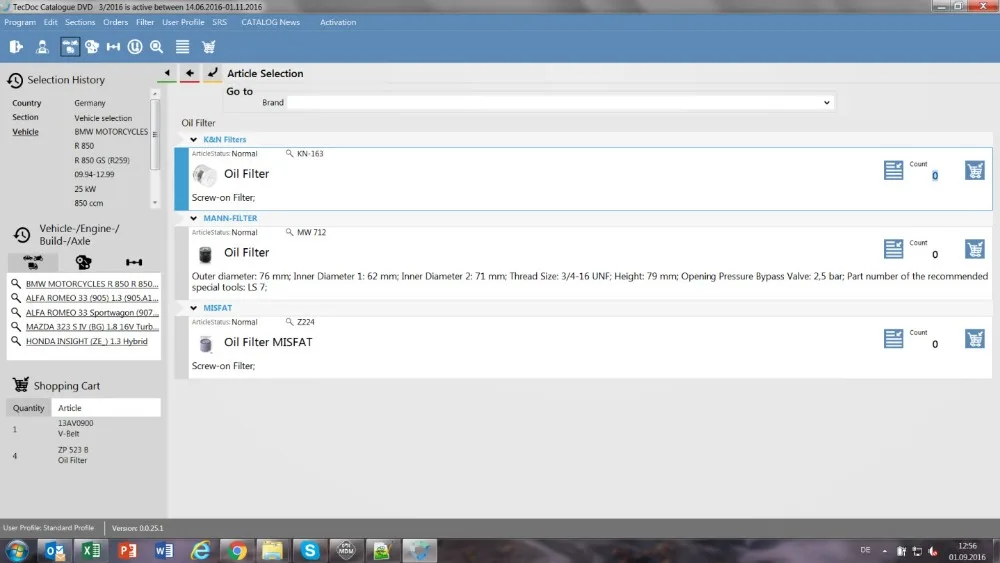Select the engine tab icon in history panel
The width and height of the screenshot is (1000, 563).
pos(84,262)
